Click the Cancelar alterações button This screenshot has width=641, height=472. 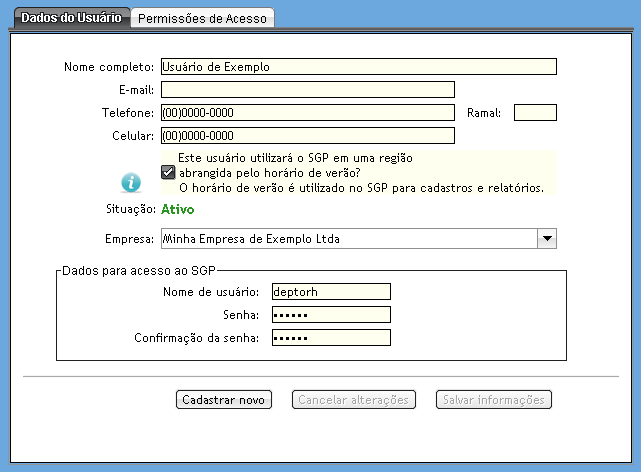pyautogui.click(x=352, y=400)
